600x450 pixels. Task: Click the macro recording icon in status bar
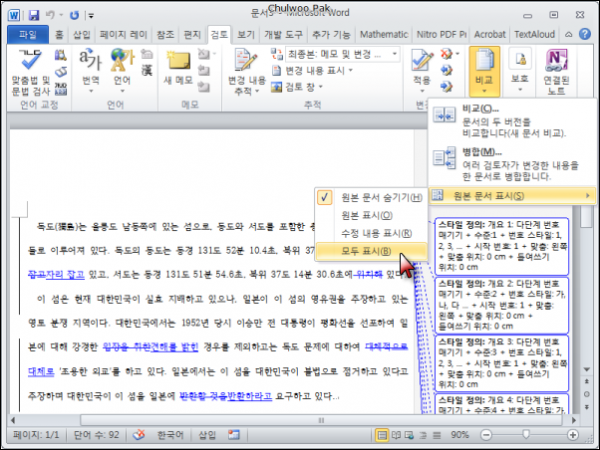coord(233,435)
